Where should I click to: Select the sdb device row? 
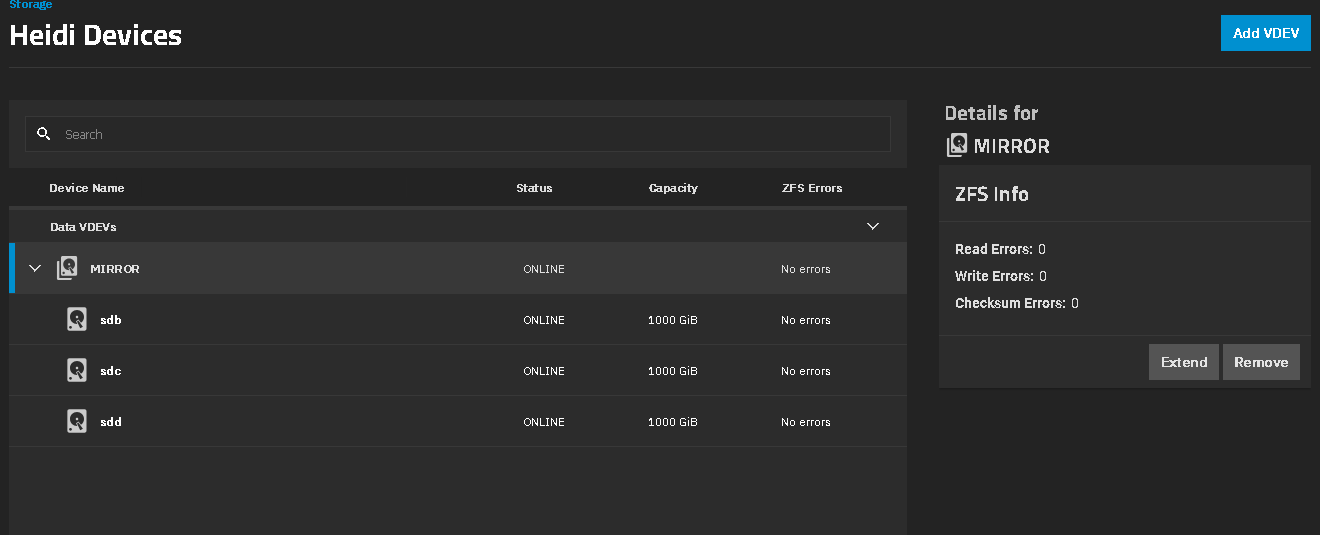[458, 319]
